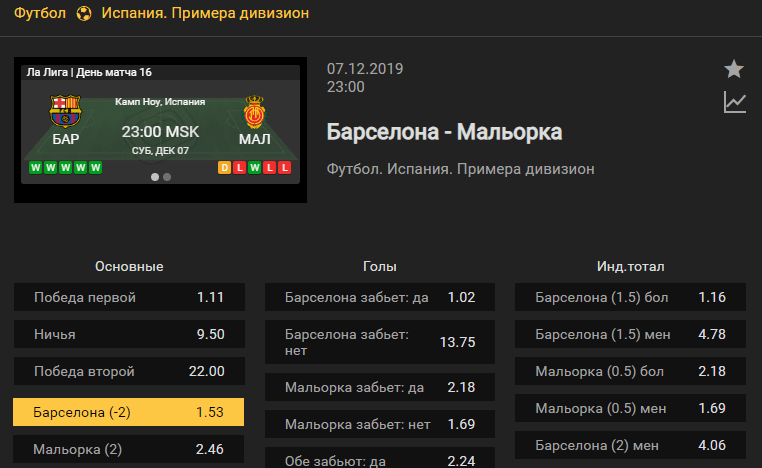Screen dimensions: 762x468
Task: Click Ла Лига | День матча 16 header
Action: point(89,72)
